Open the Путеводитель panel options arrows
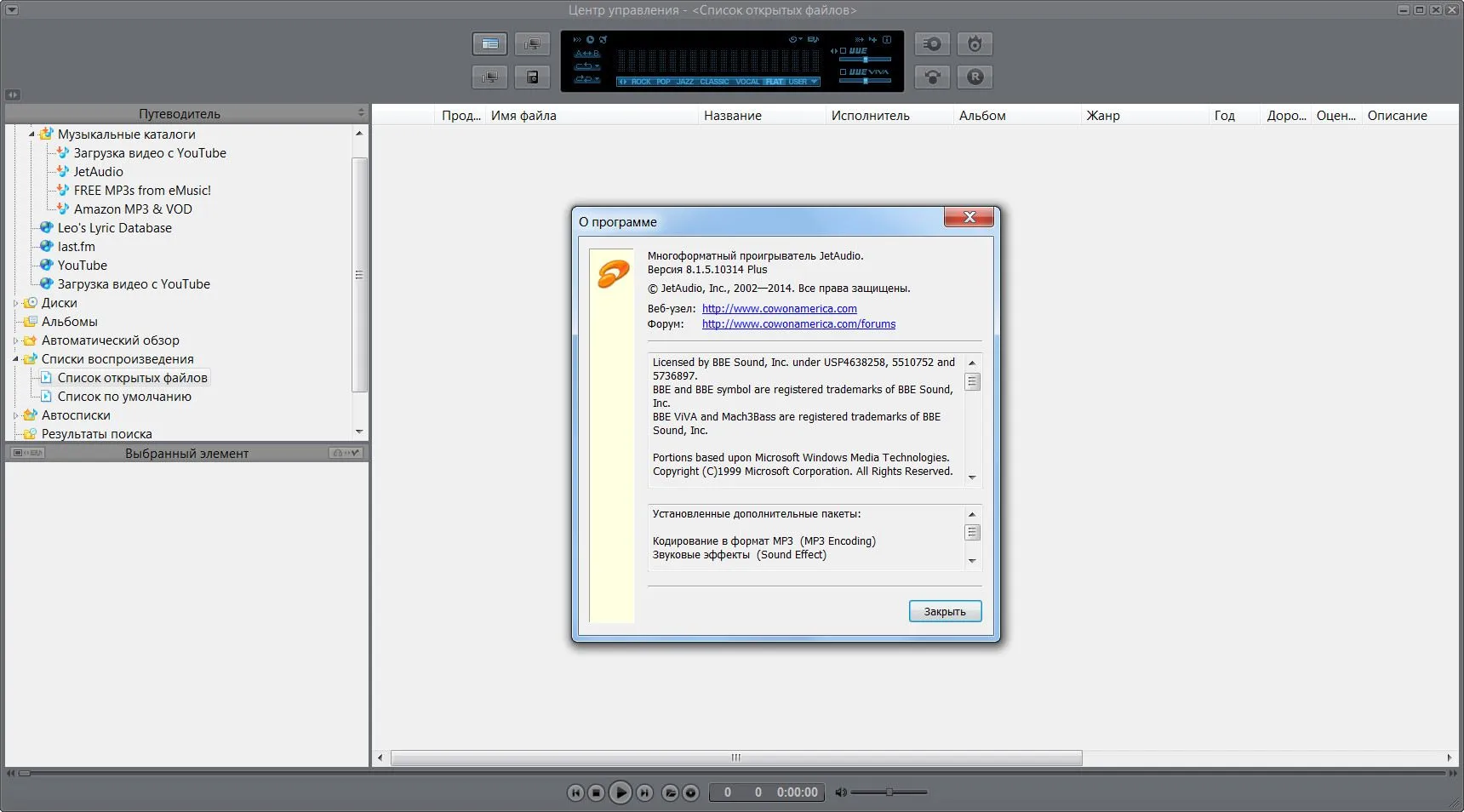This screenshot has height=812, width=1464. click(361, 113)
